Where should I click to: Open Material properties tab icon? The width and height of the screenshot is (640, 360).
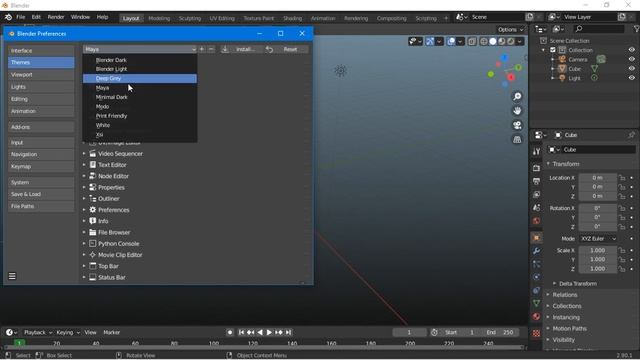click(536, 317)
